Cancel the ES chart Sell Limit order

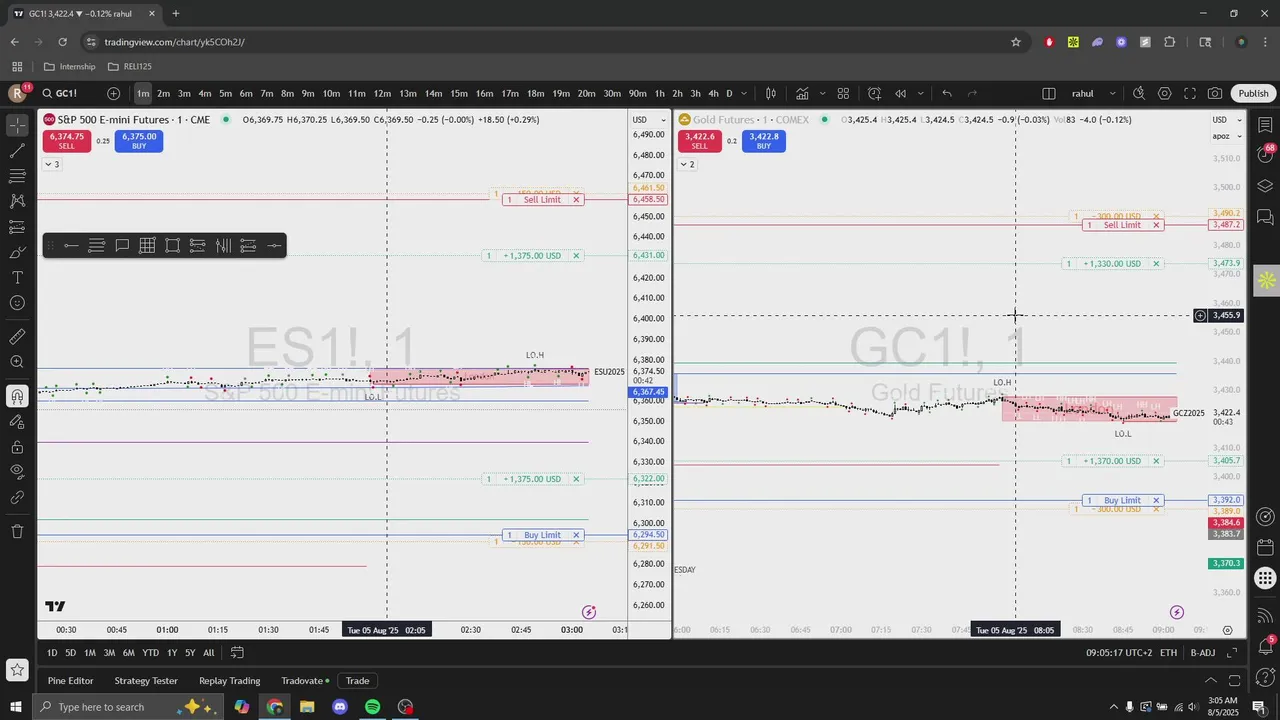[576, 200]
